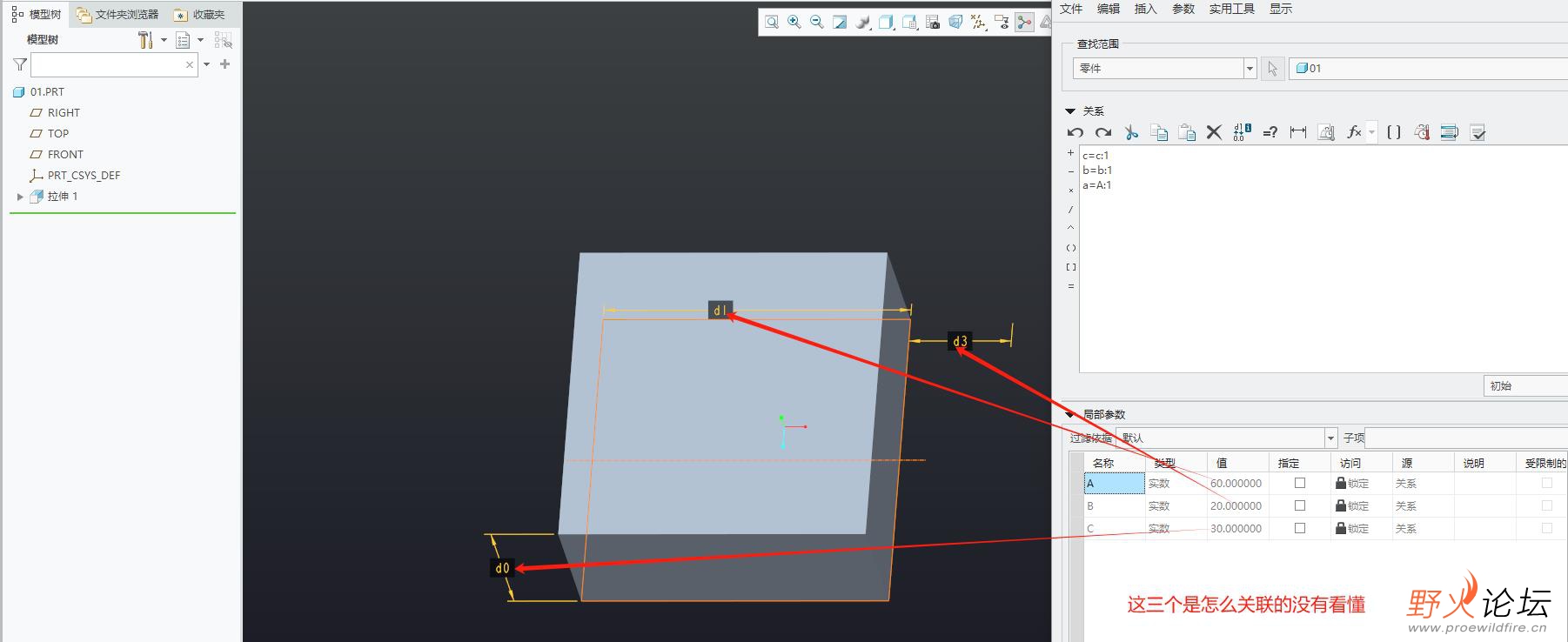Viewport: 1568px width, 642px height.
Task: Toggle dimension names and values icon
Action: [x=1242, y=132]
